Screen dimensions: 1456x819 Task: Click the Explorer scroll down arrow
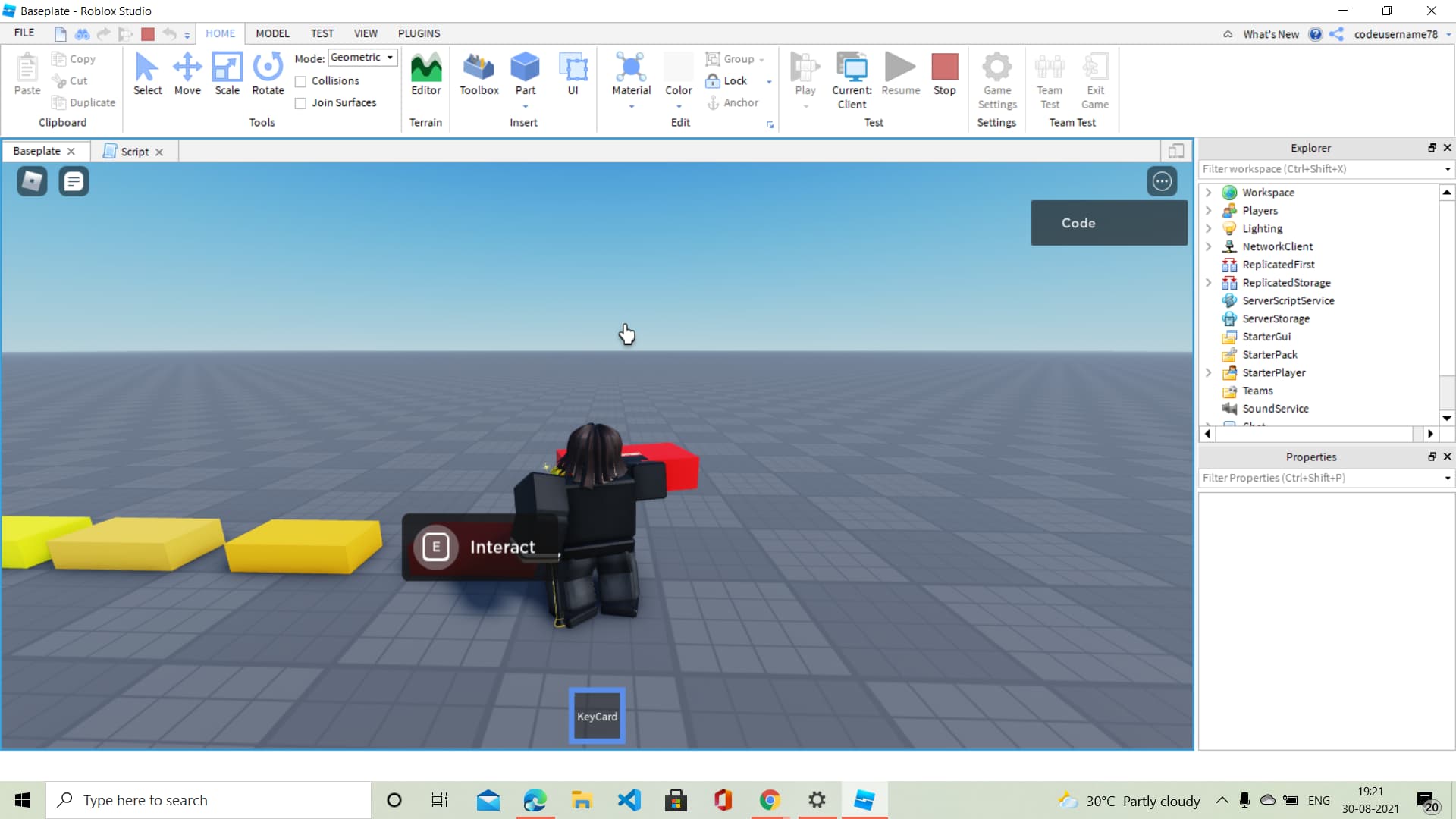1446,418
